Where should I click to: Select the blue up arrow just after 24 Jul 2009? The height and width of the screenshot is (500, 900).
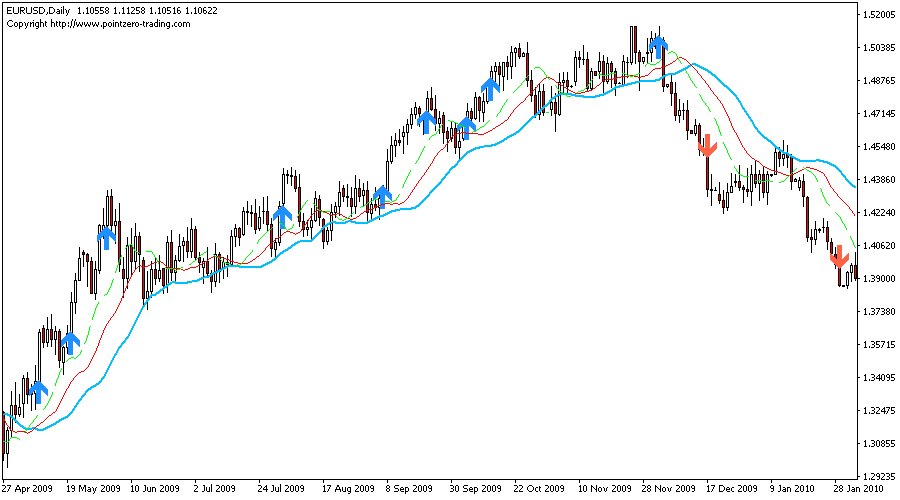point(282,214)
